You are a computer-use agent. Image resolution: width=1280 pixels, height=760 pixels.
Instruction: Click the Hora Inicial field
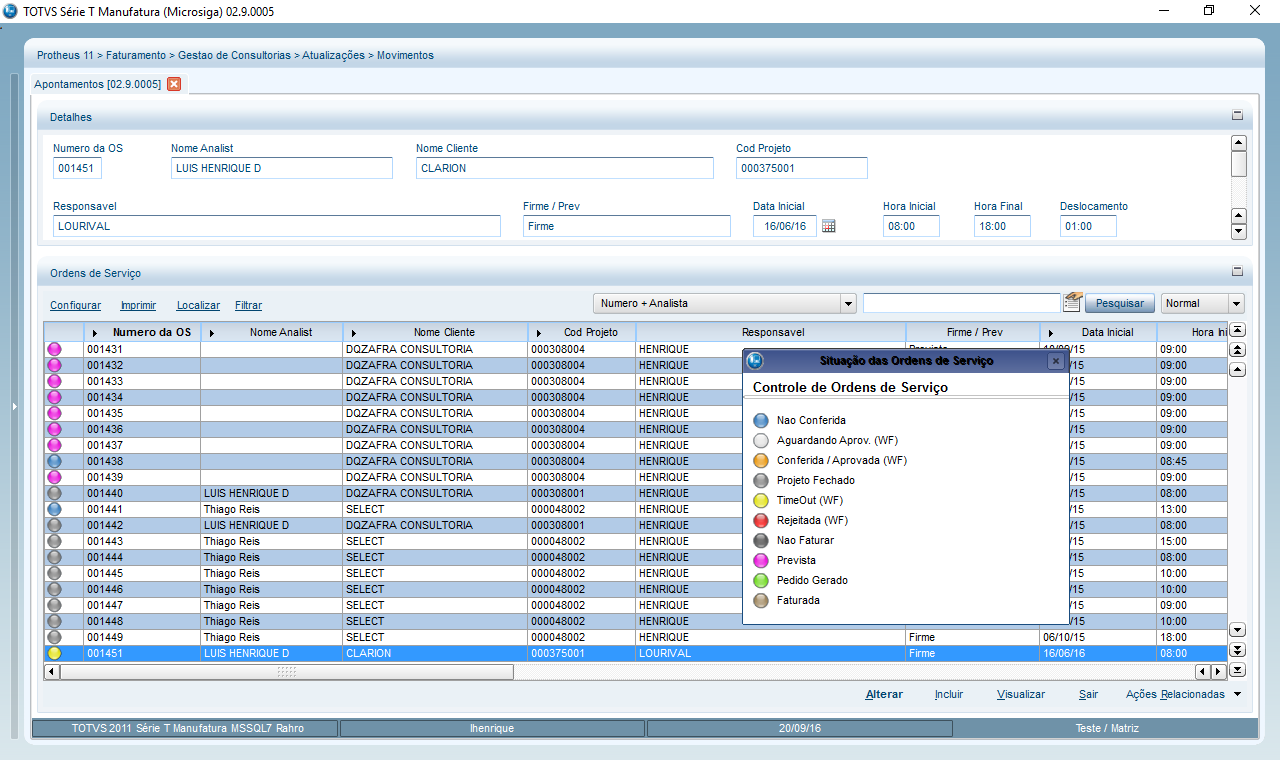911,226
